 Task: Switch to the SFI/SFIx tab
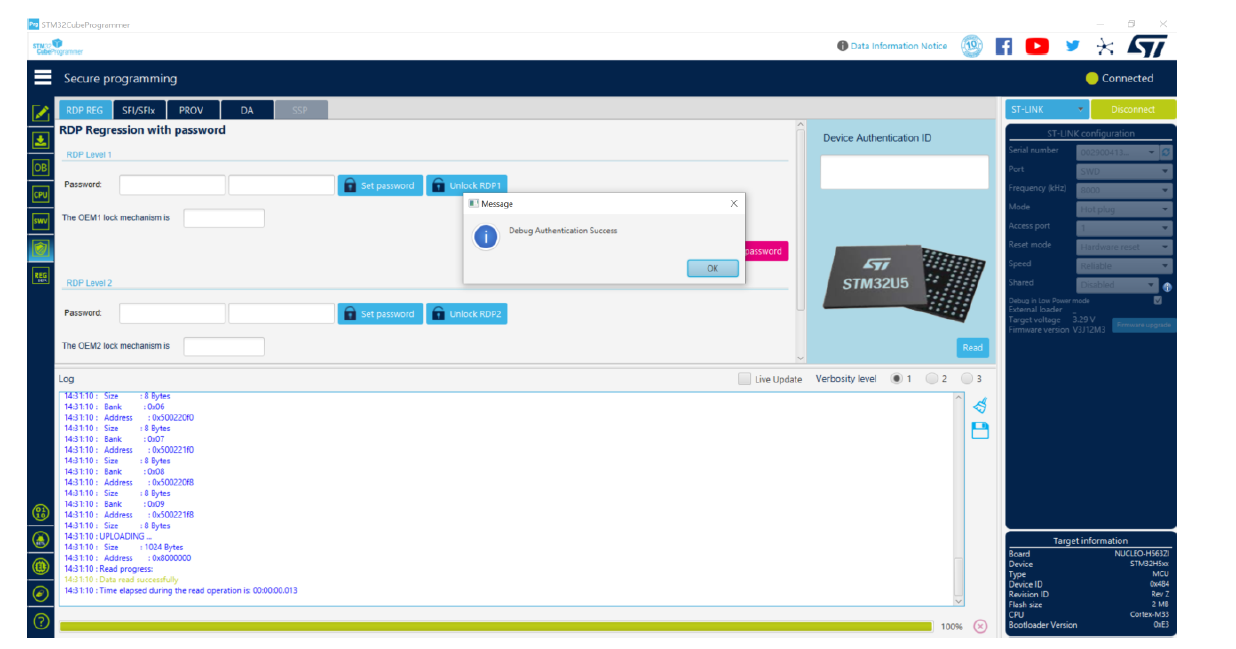click(x=138, y=110)
